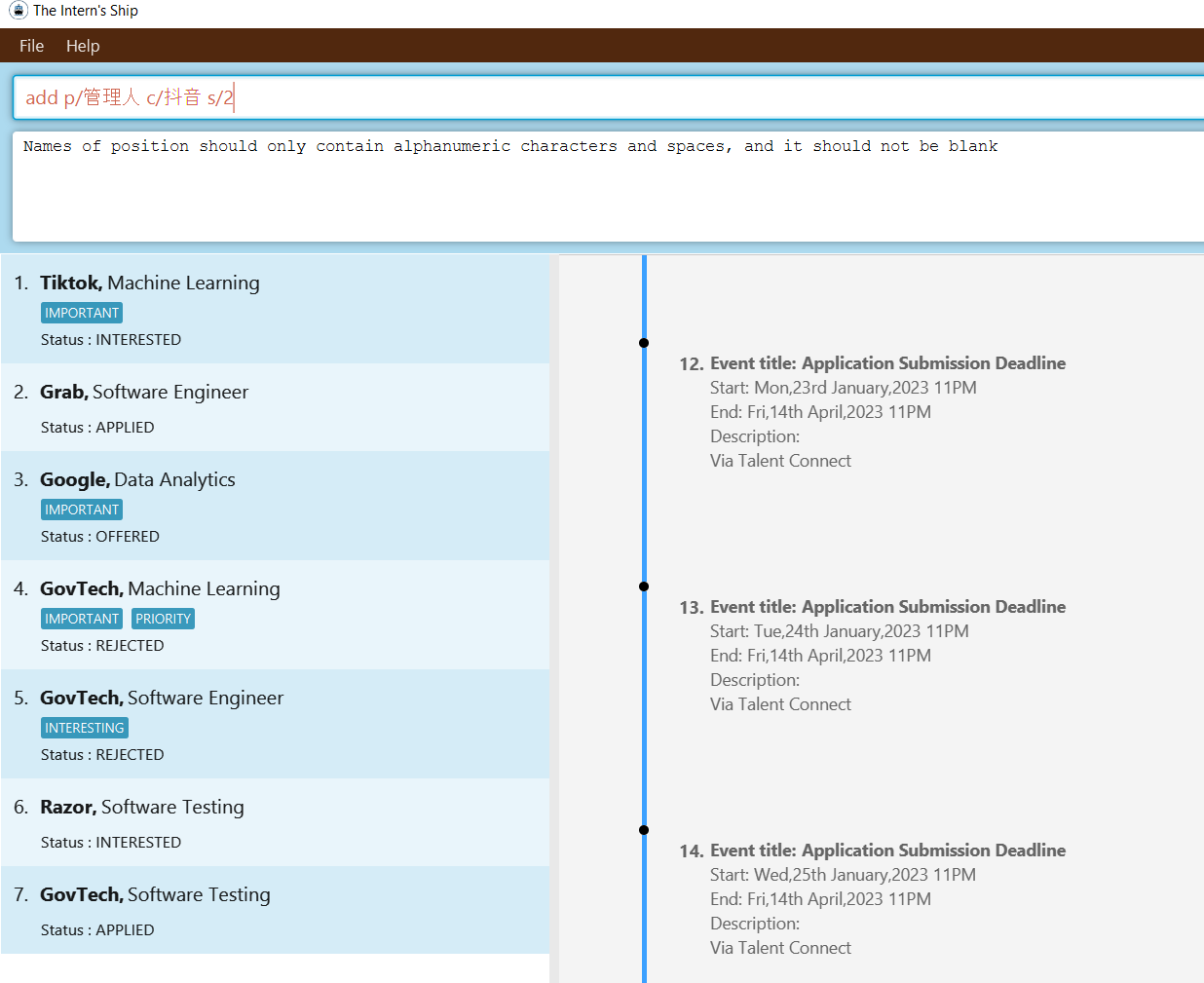Click Description label of event 13
1204x983 pixels.
click(755, 680)
